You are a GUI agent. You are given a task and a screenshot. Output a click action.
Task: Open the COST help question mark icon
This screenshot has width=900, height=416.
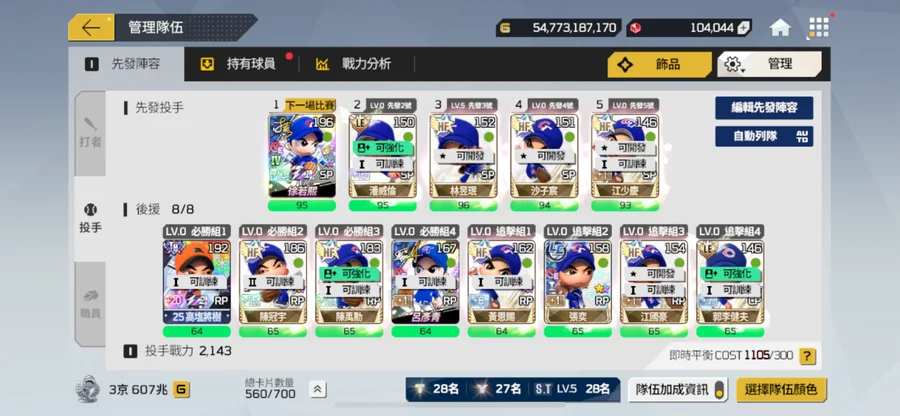pyautogui.click(x=807, y=356)
